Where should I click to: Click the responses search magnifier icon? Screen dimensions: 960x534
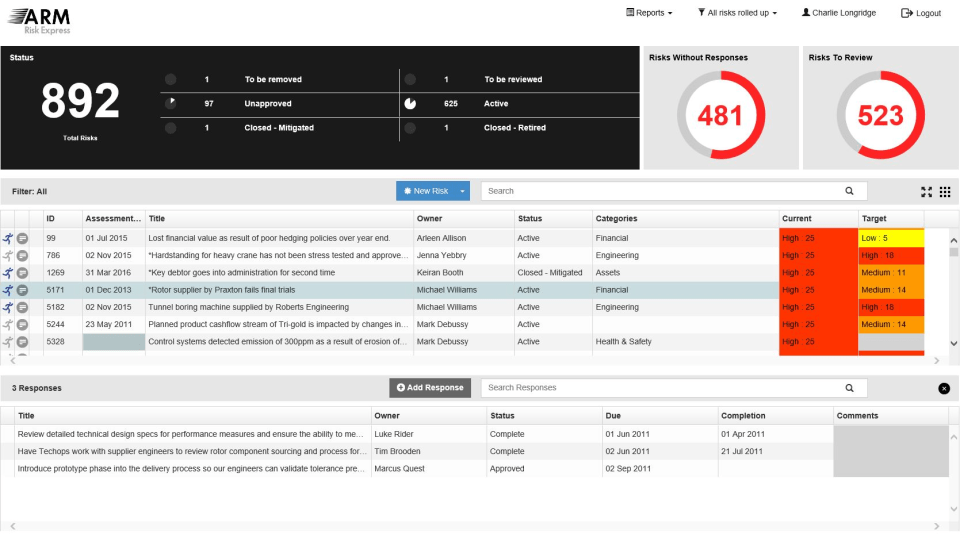[x=849, y=388]
